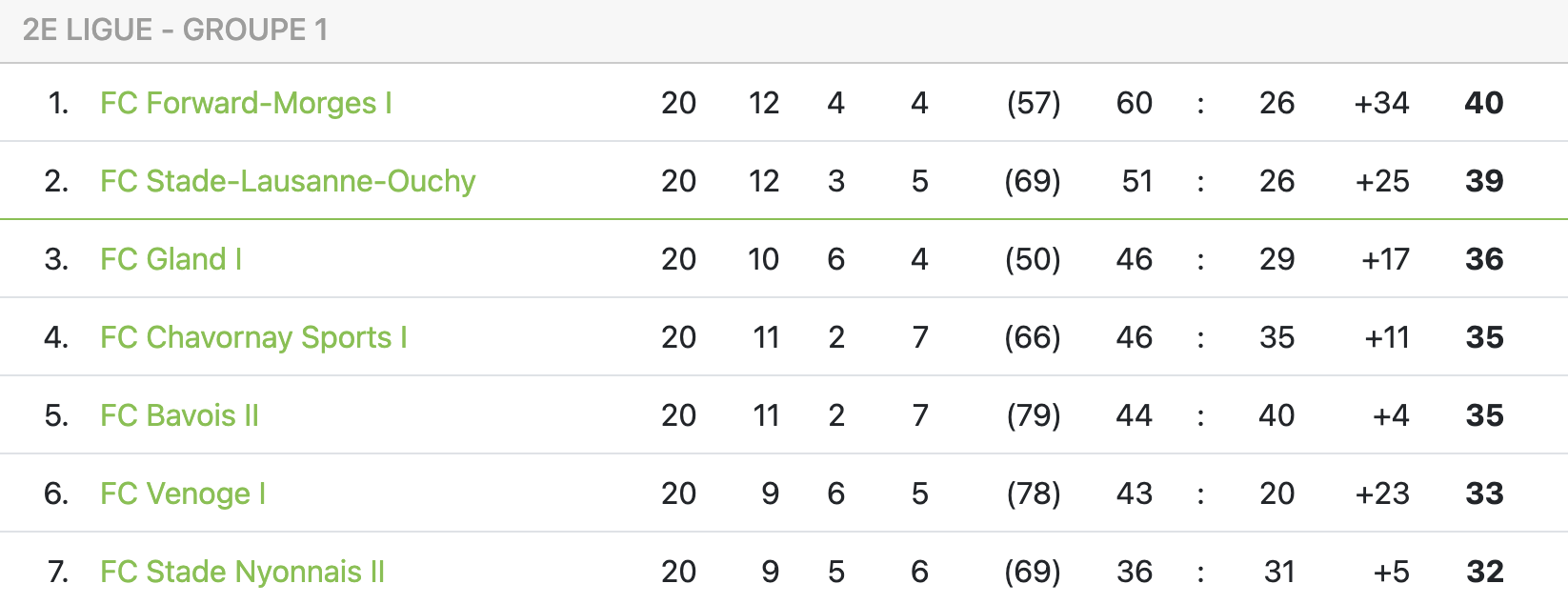Click the 33 points total for FC Venoge
This screenshot has height=604, width=1568.
tap(1483, 493)
